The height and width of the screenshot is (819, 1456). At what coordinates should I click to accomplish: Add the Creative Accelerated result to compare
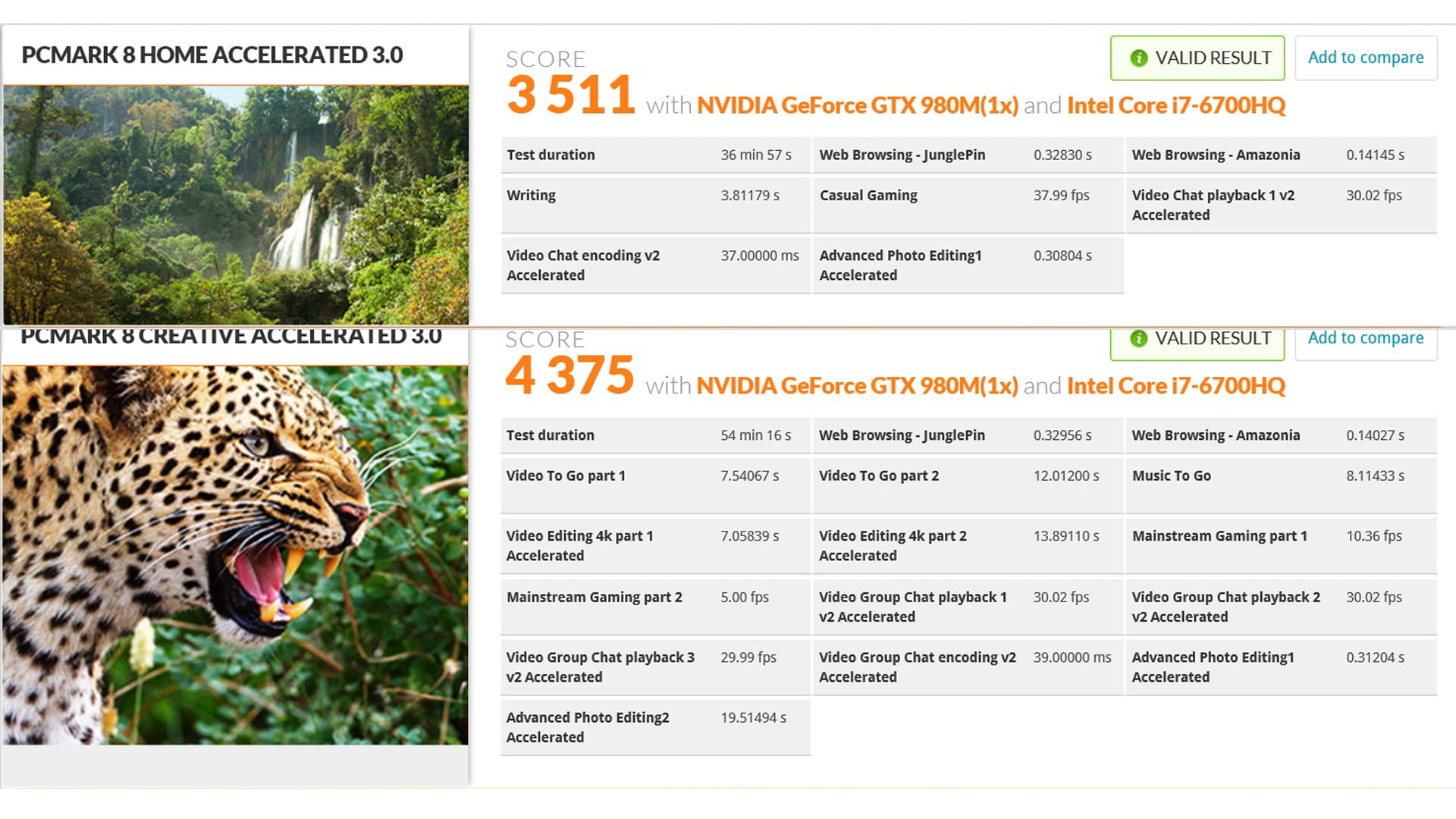point(1365,340)
